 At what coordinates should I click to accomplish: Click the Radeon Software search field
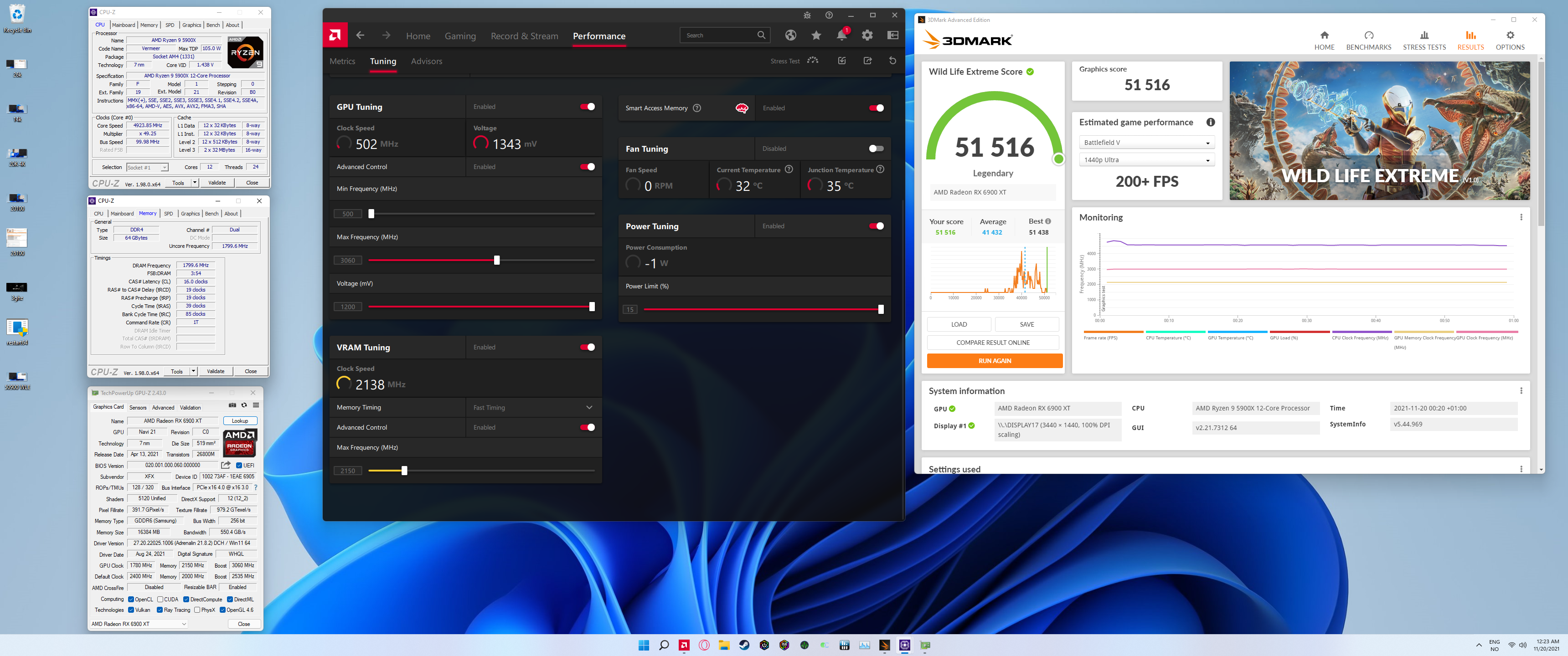tap(724, 35)
